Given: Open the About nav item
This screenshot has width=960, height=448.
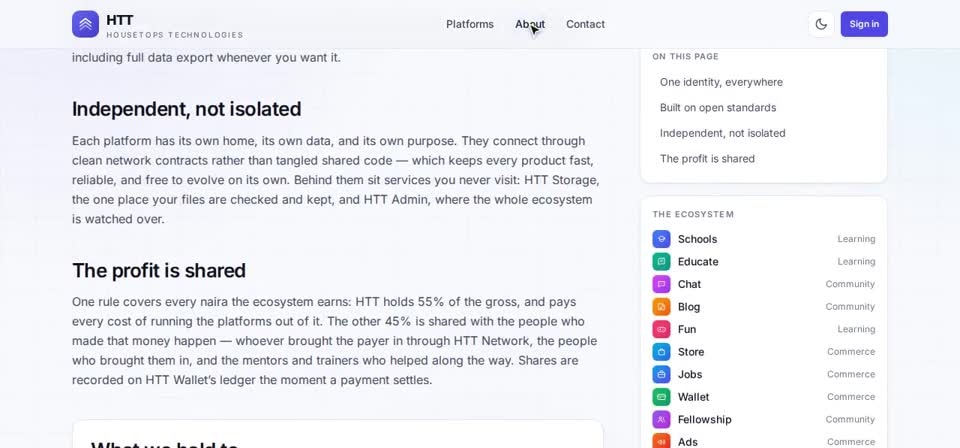Looking at the screenshot, I should click(530, 24).
